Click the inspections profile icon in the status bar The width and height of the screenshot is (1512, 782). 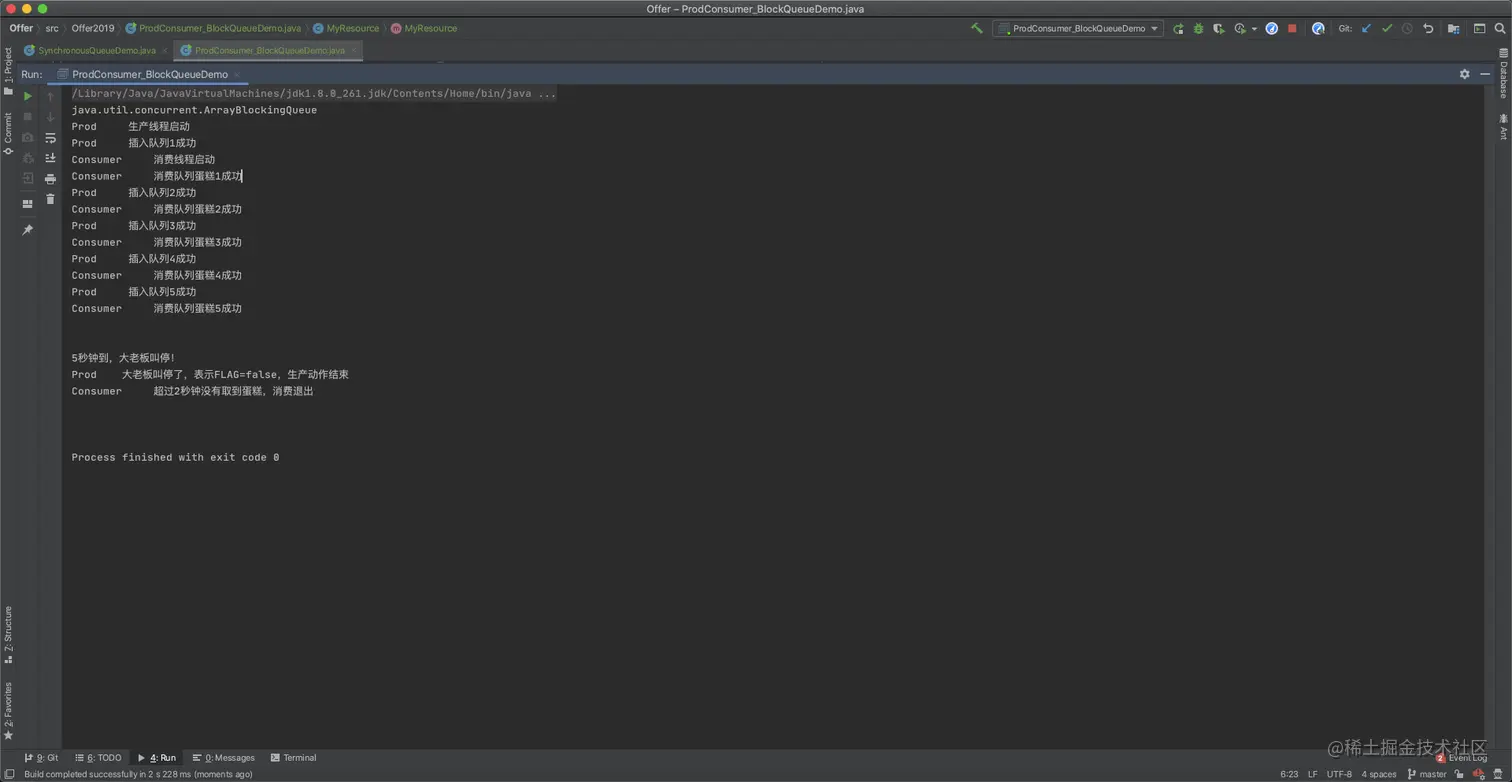[1478, 774]
